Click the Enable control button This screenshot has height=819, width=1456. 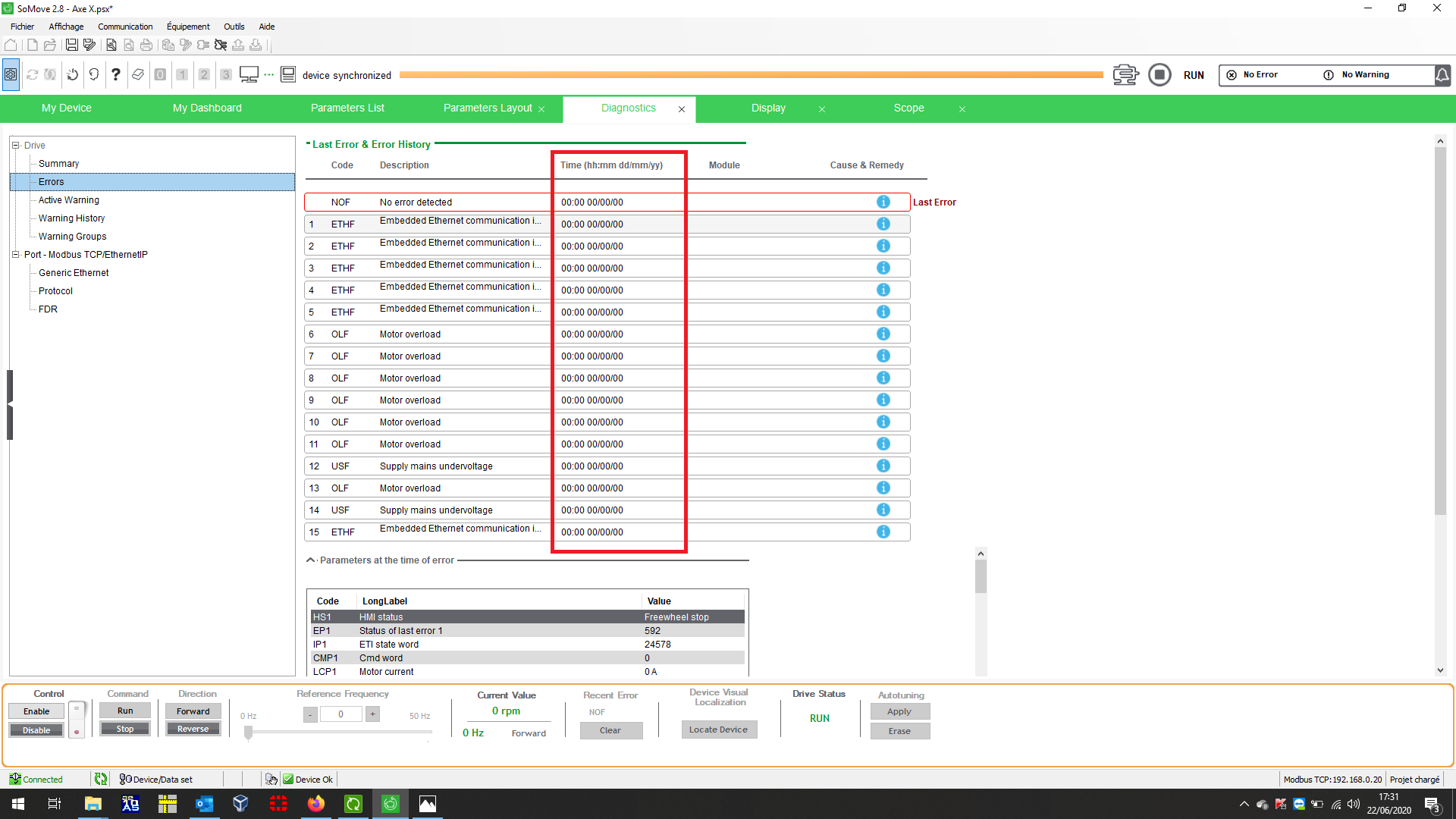tap(36, 711)
